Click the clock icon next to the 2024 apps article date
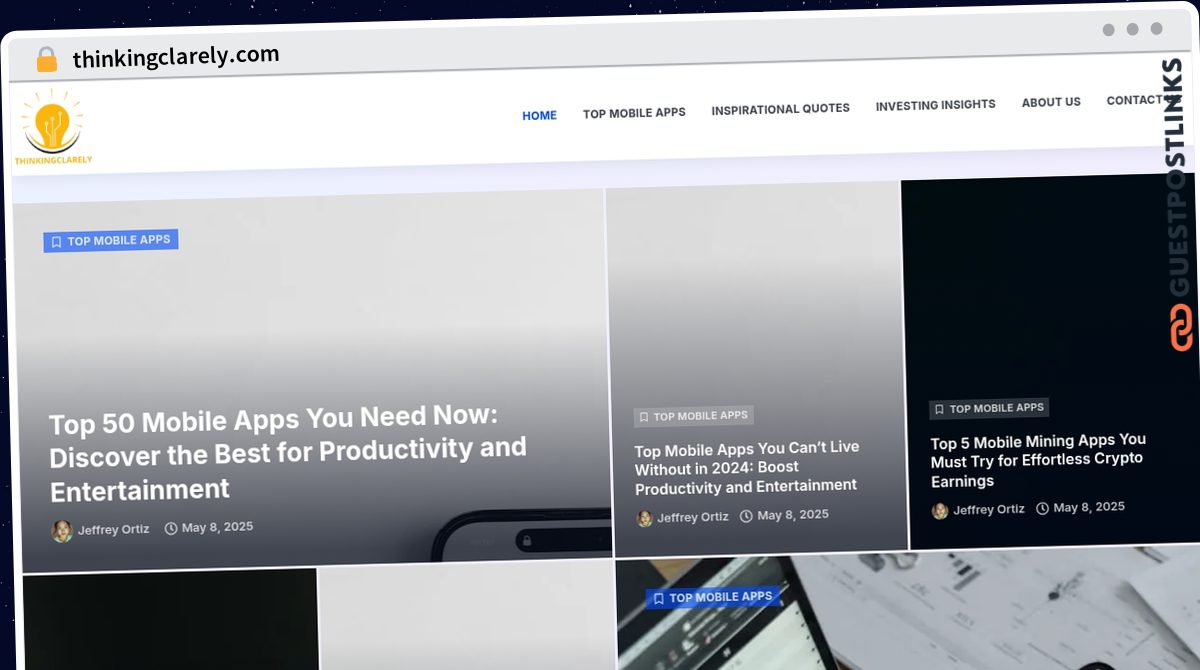The image size is (1200, 670). 747,516
